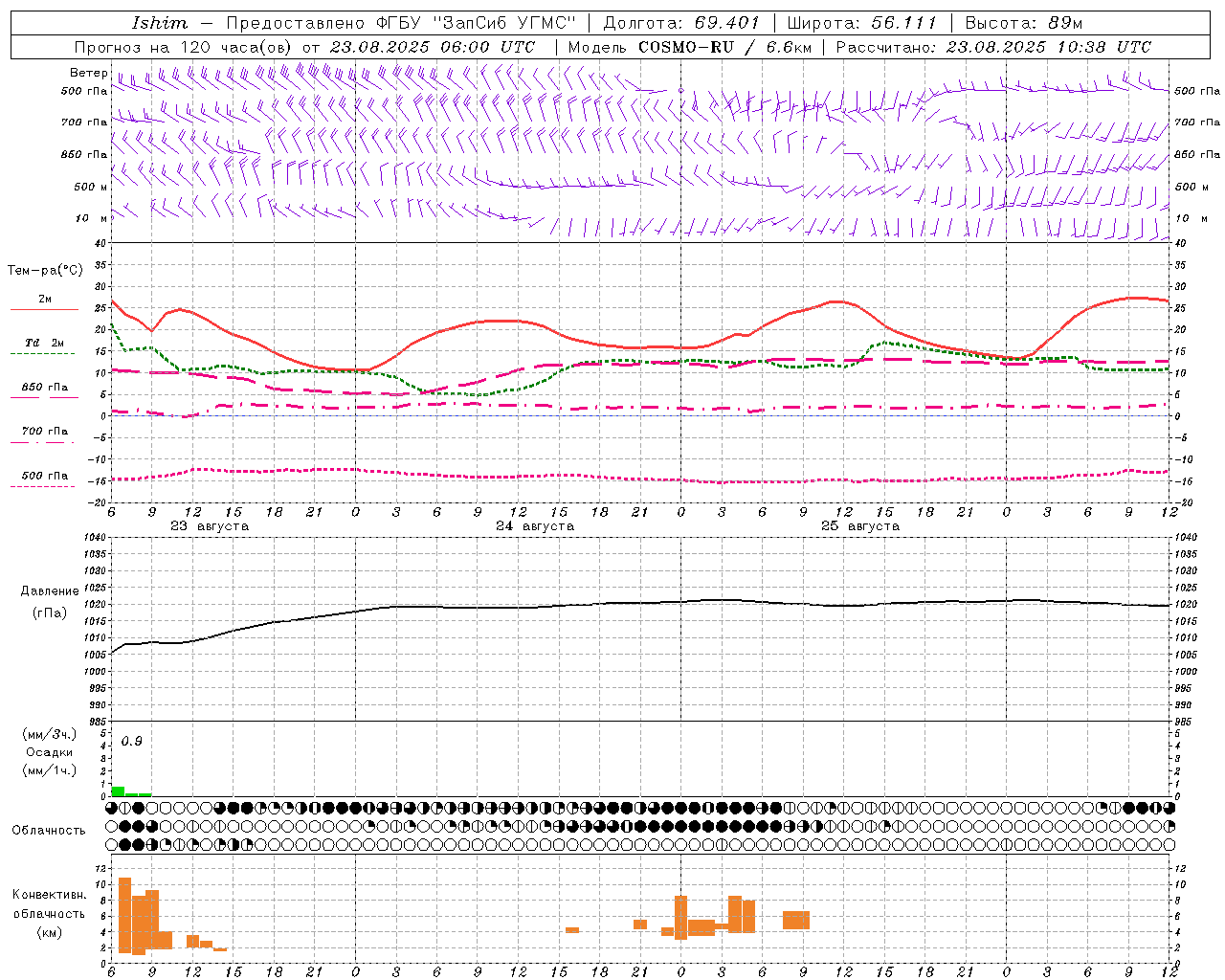Viewport: 1225px width, 980px height.
Task: Click the date label "24 августа"
Action: point(535,526)
